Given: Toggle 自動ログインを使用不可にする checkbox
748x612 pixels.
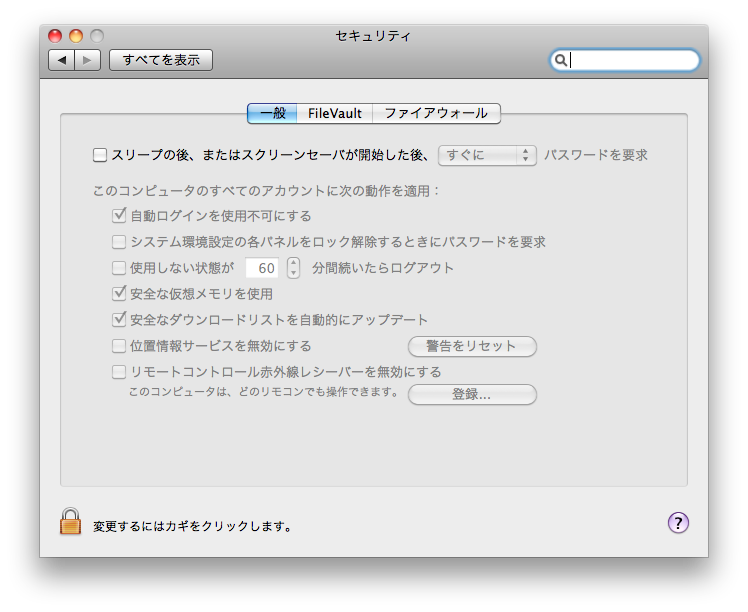Looking at the screenshot, I should [x=119, y=216].
